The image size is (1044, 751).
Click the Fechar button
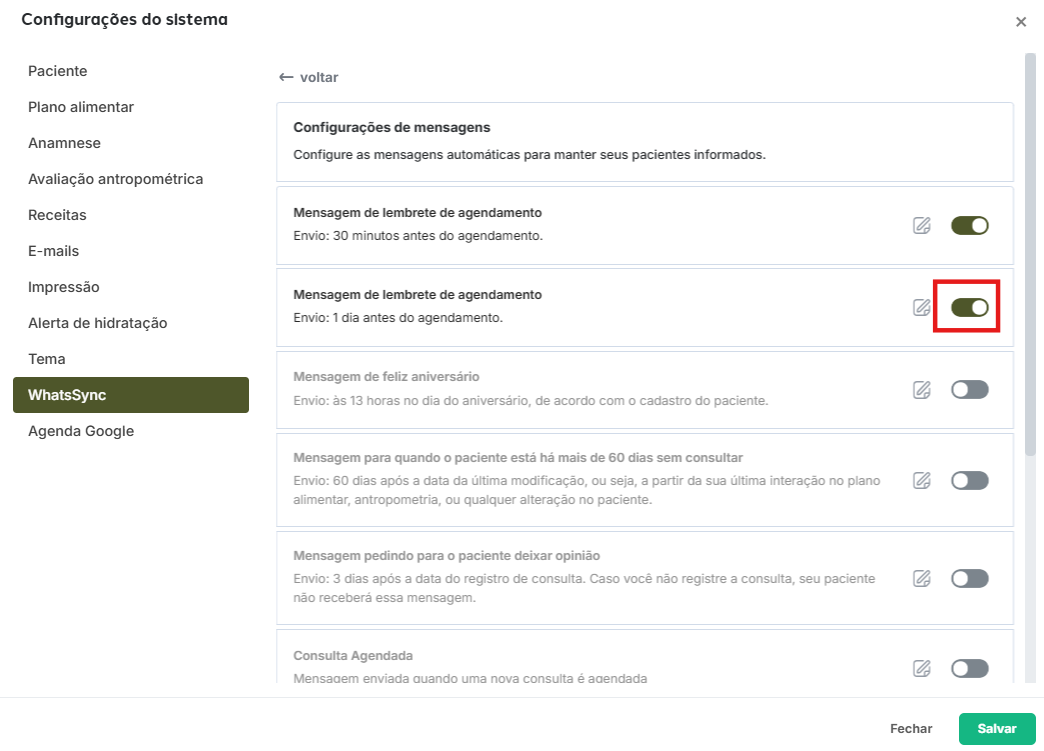click(x=911, y=729)
